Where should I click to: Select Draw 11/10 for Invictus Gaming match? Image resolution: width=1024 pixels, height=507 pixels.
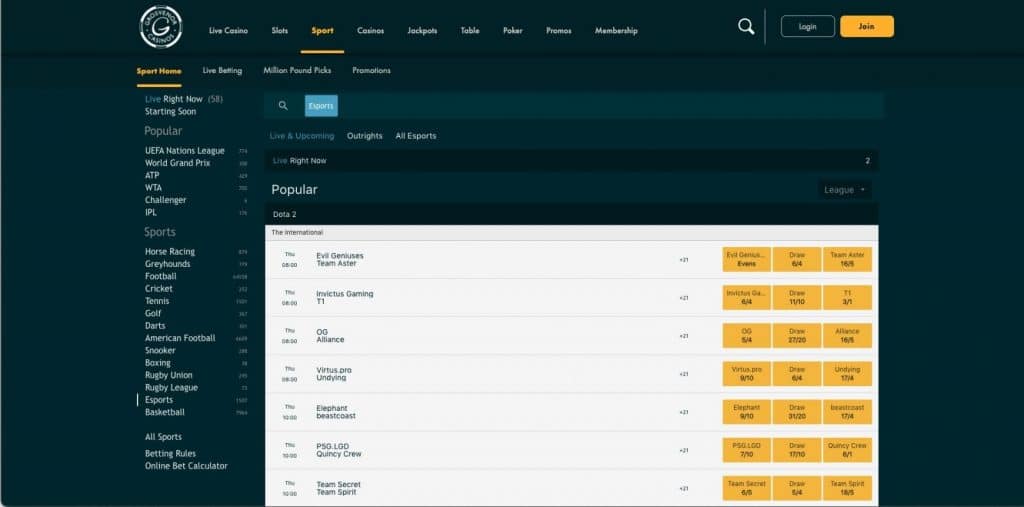[796, 298]
